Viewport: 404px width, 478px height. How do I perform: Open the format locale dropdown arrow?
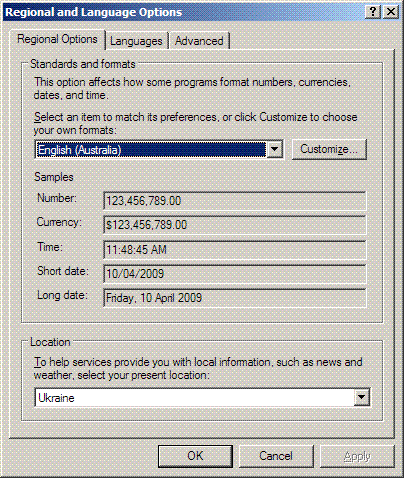coord(275,149)
